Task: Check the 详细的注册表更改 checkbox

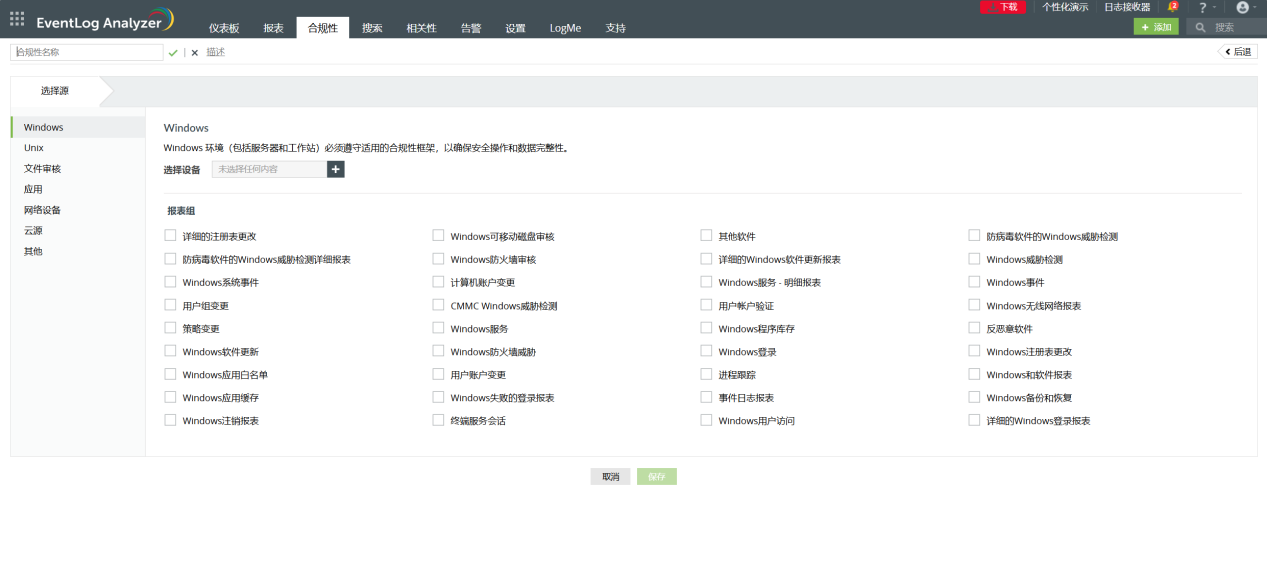Action: pos(170,236)
